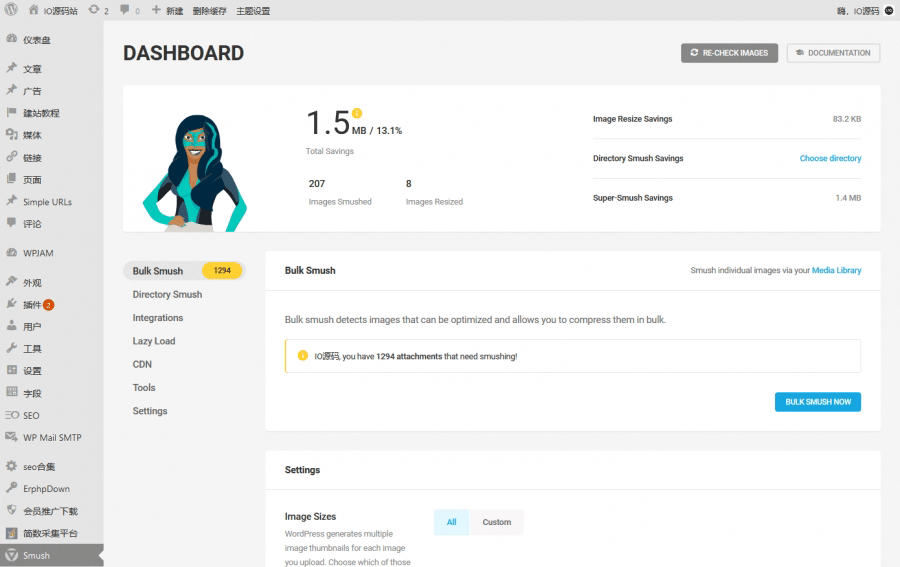Viewport: 900px width, 567px height.
Task: Click the BULK SMUSH NOW button
Action: [x=818, y=402]
